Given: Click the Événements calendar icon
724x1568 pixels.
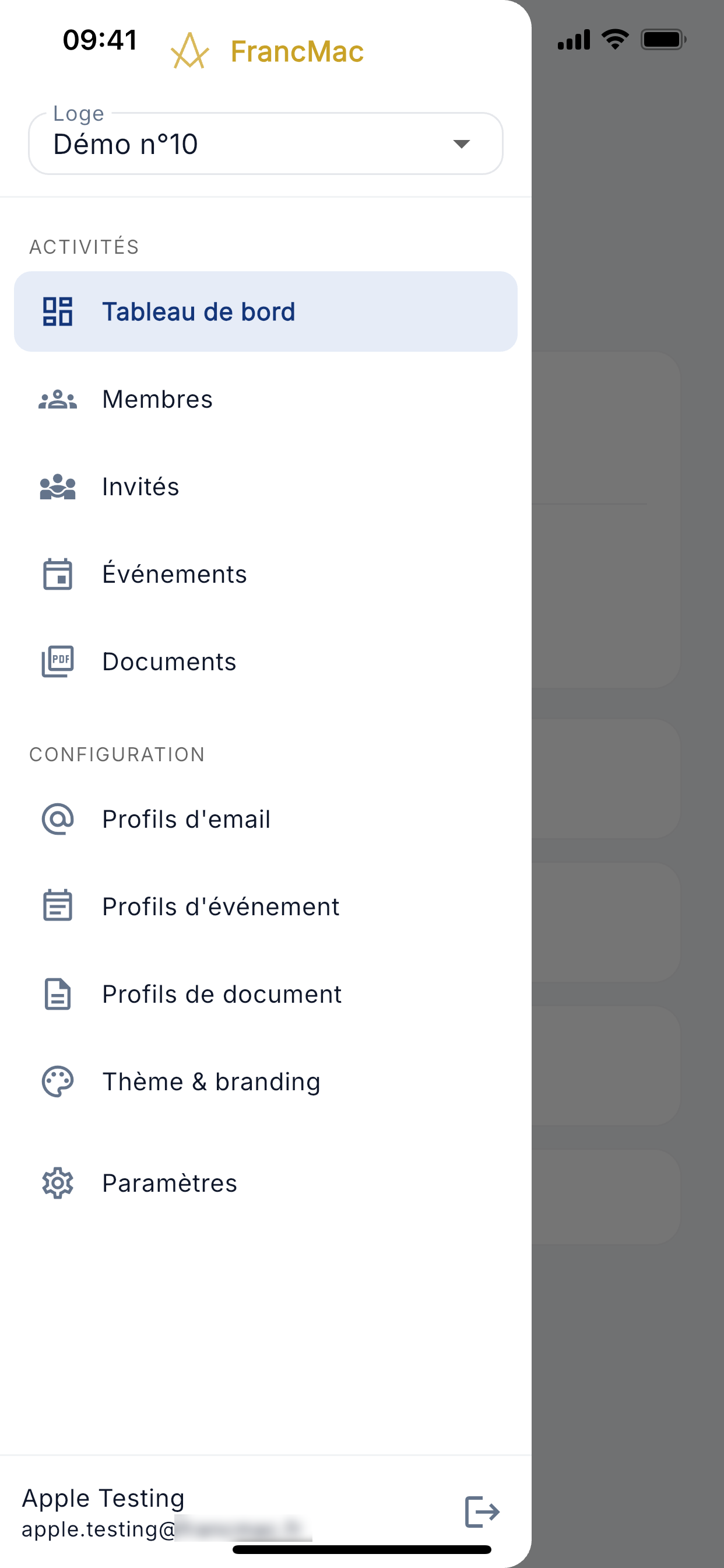Looking at the screenshot, I should click(x=58, y=574).
